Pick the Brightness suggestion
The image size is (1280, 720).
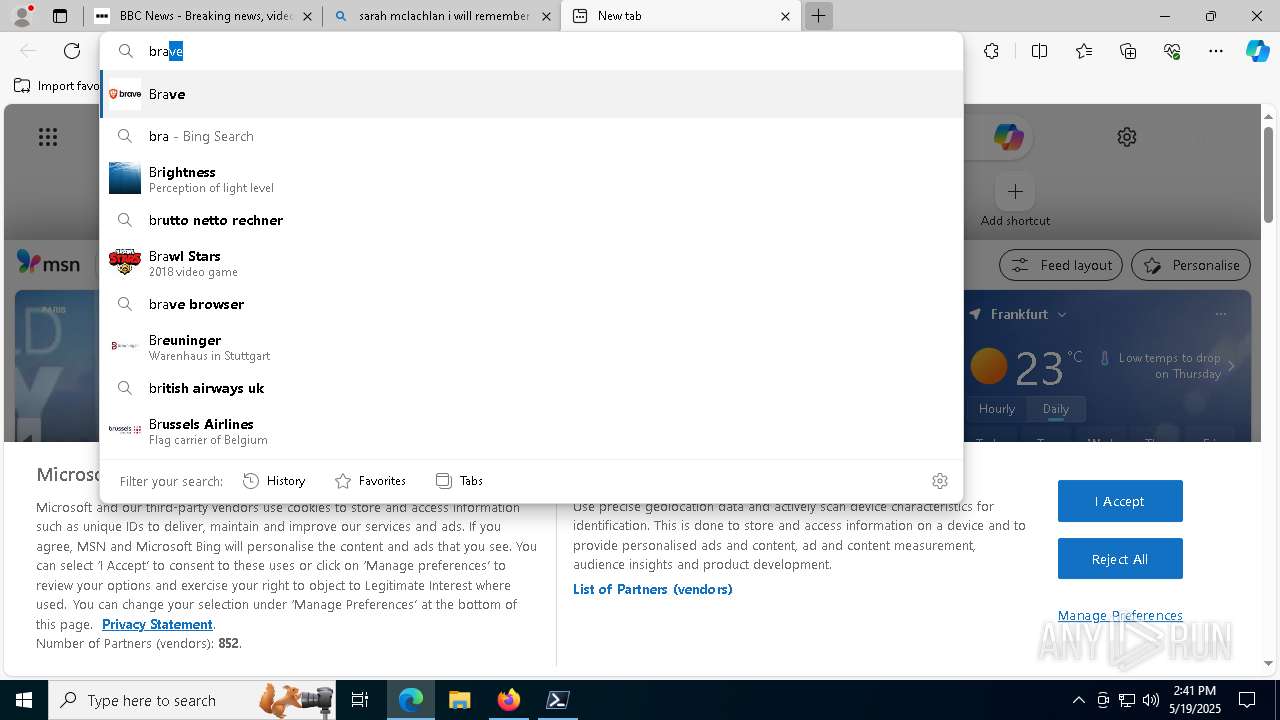click(531, 178)
